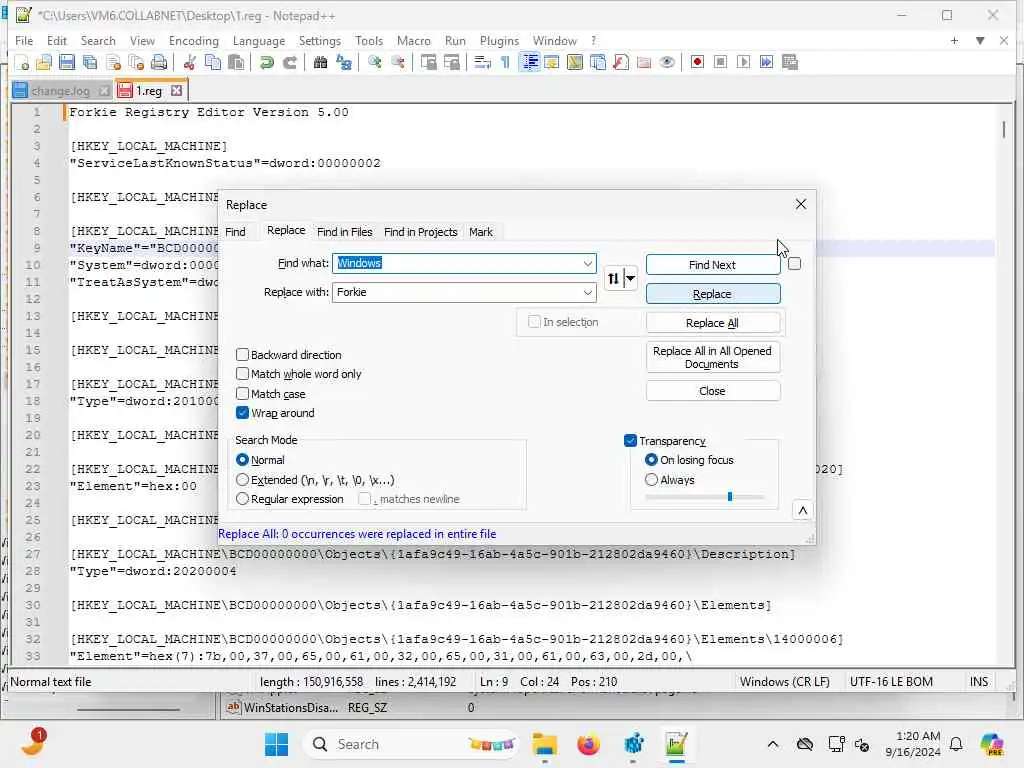The height and width of the screenshot is (768, 1024).
Task: Open Find with the binoculars icon
Action: pyautogui.click(x=320, y=63)
